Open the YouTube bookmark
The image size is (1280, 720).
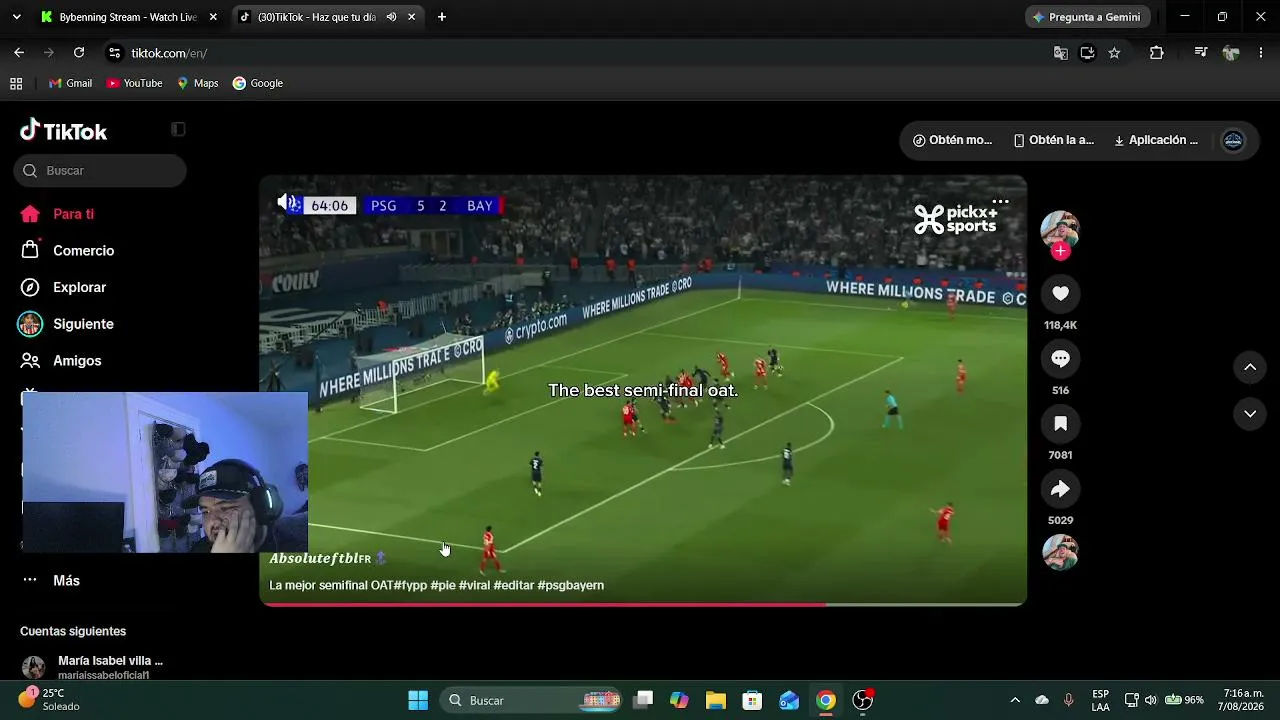pyautogui.click(x=134, y=84)
